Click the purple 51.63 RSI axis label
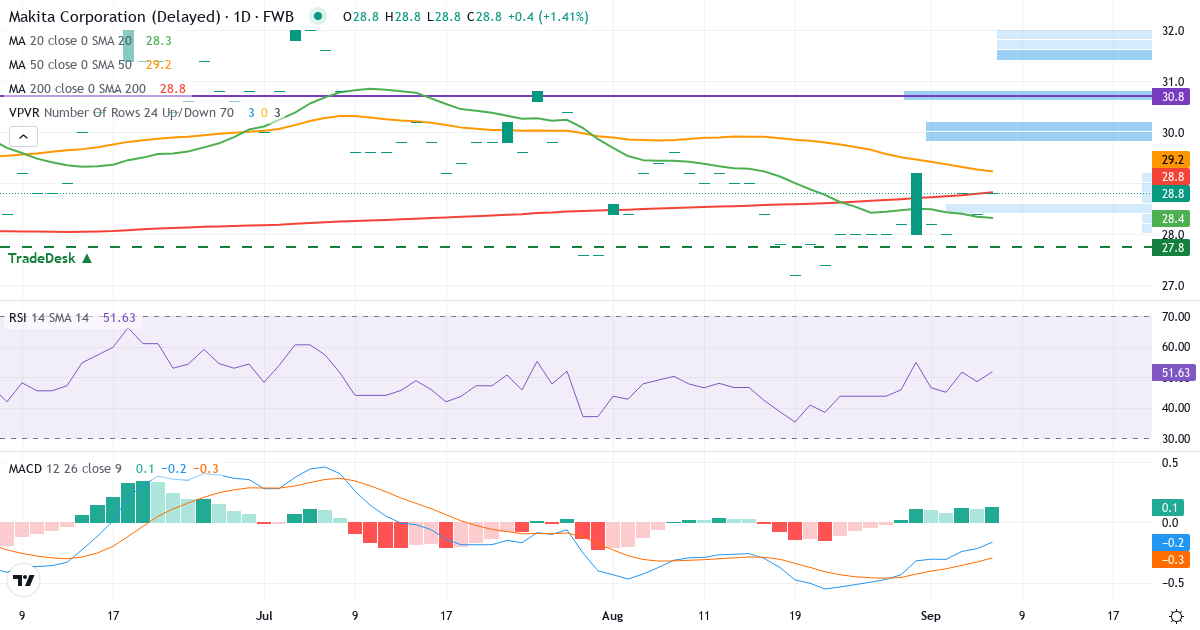 point(1175,373)
